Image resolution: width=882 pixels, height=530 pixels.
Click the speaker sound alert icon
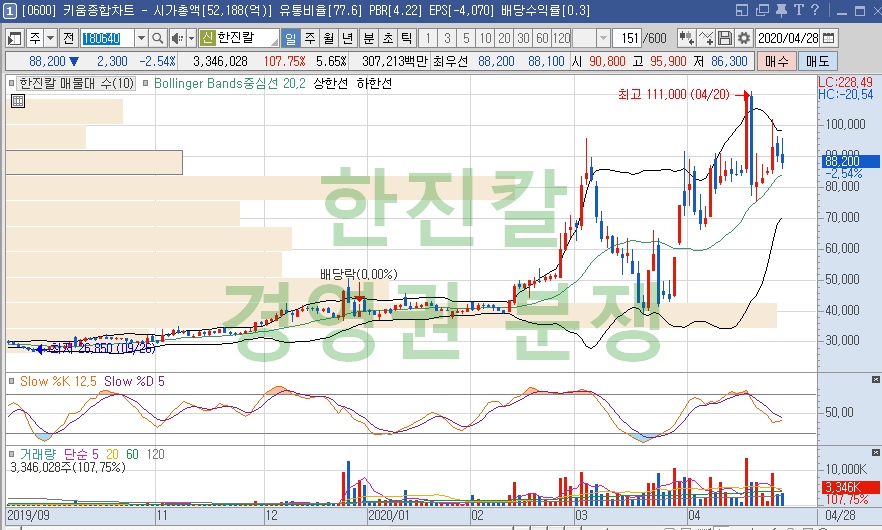pos(177,38)
